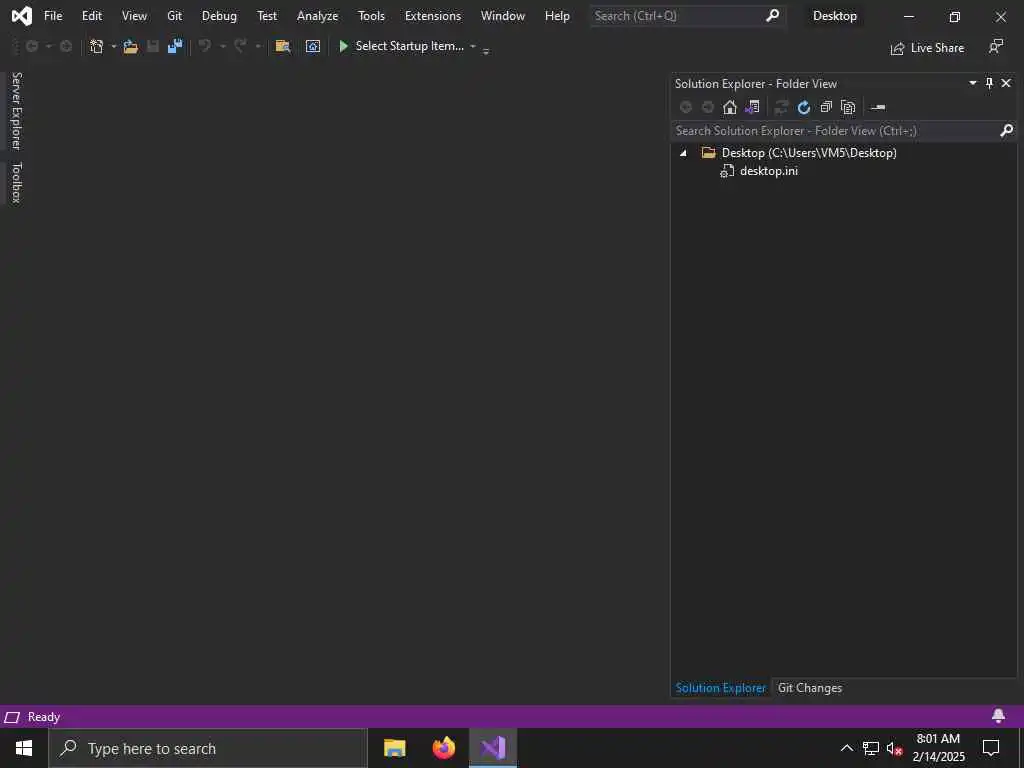1024x768 pixels.
Task: Click the Open File toolbar icon
Action: pos(131,46)
